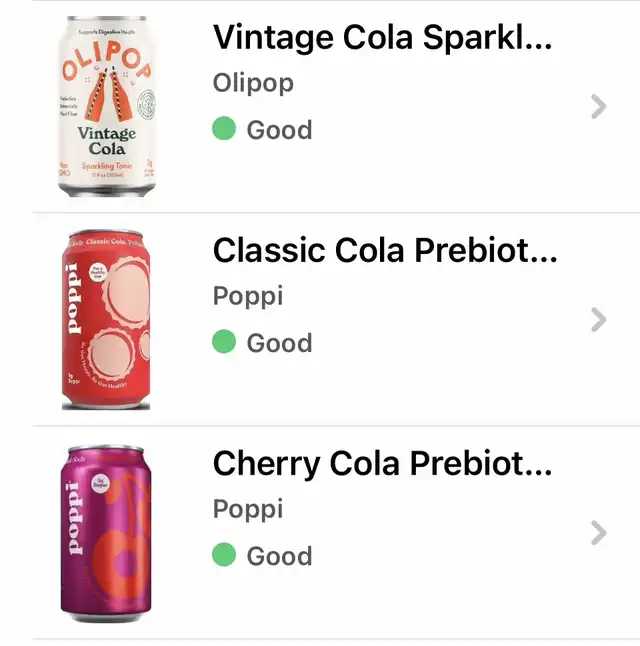Select the Good rating text for Cherry Cola
The height and width of the screenshot is (646, 640).
tap(279, 556)
